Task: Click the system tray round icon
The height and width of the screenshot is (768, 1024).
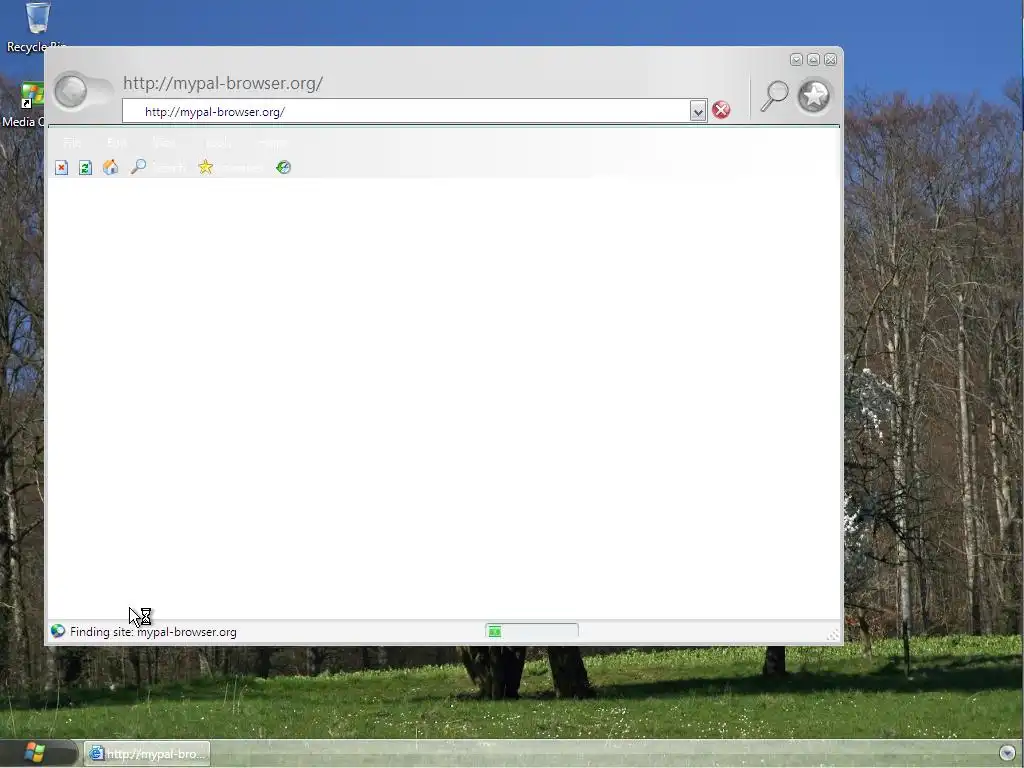Action: pyautogui.click(x=1007, y=754)
